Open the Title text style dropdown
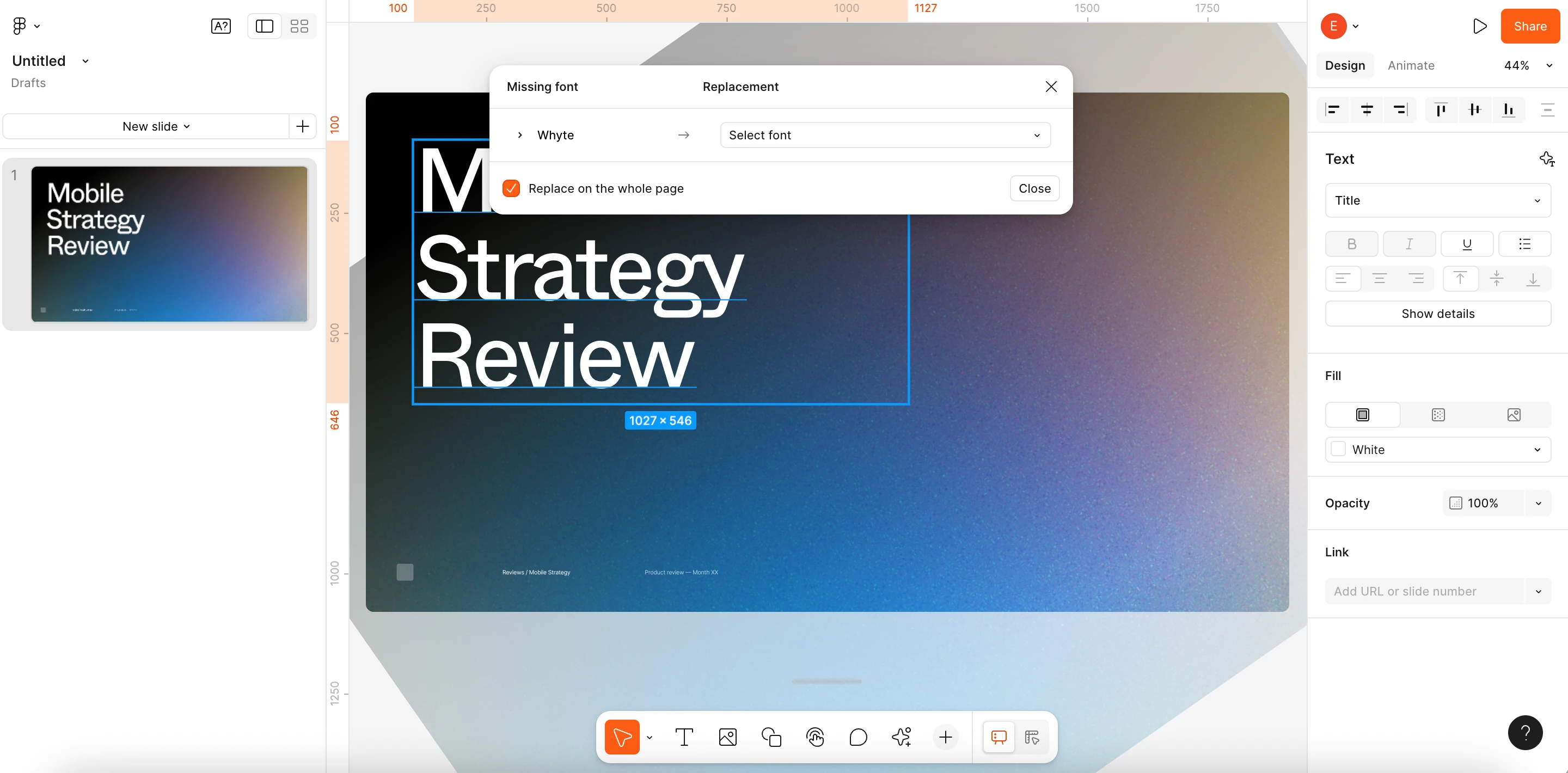Screen dimensions: 1568x773 coord(1437,200)
